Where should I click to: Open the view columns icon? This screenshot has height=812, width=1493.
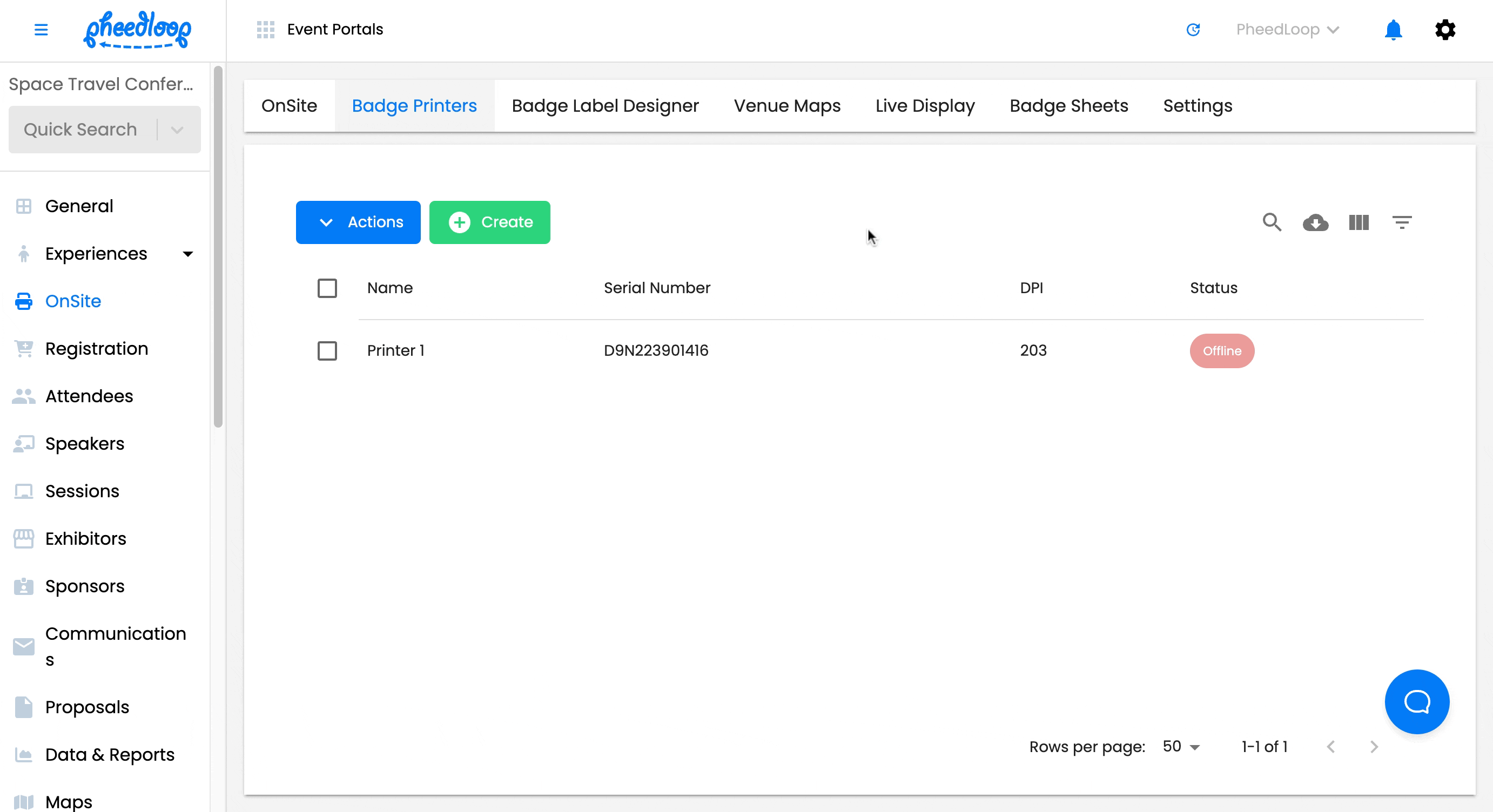tap(1359, 222)
